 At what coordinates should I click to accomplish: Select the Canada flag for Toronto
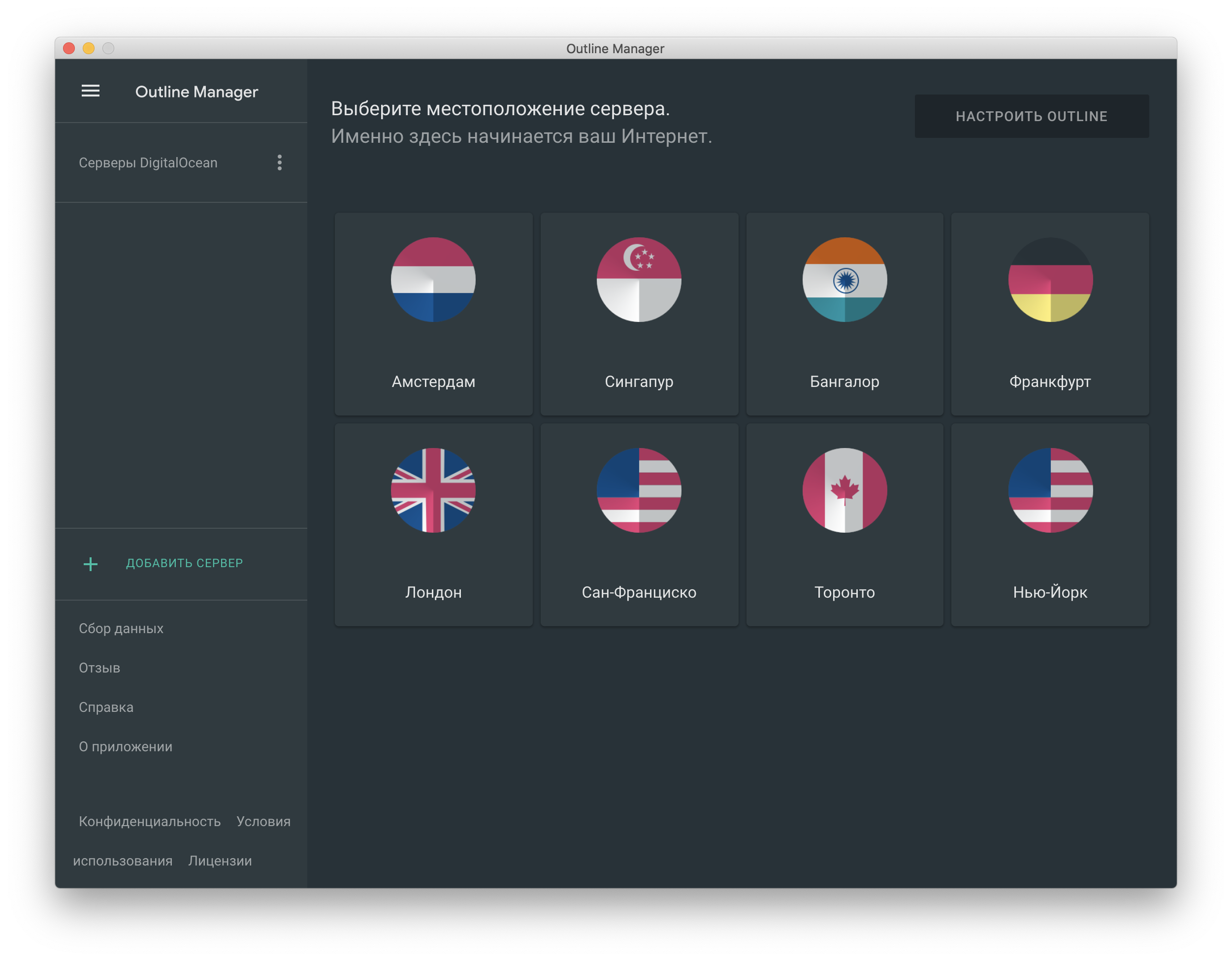844,490
